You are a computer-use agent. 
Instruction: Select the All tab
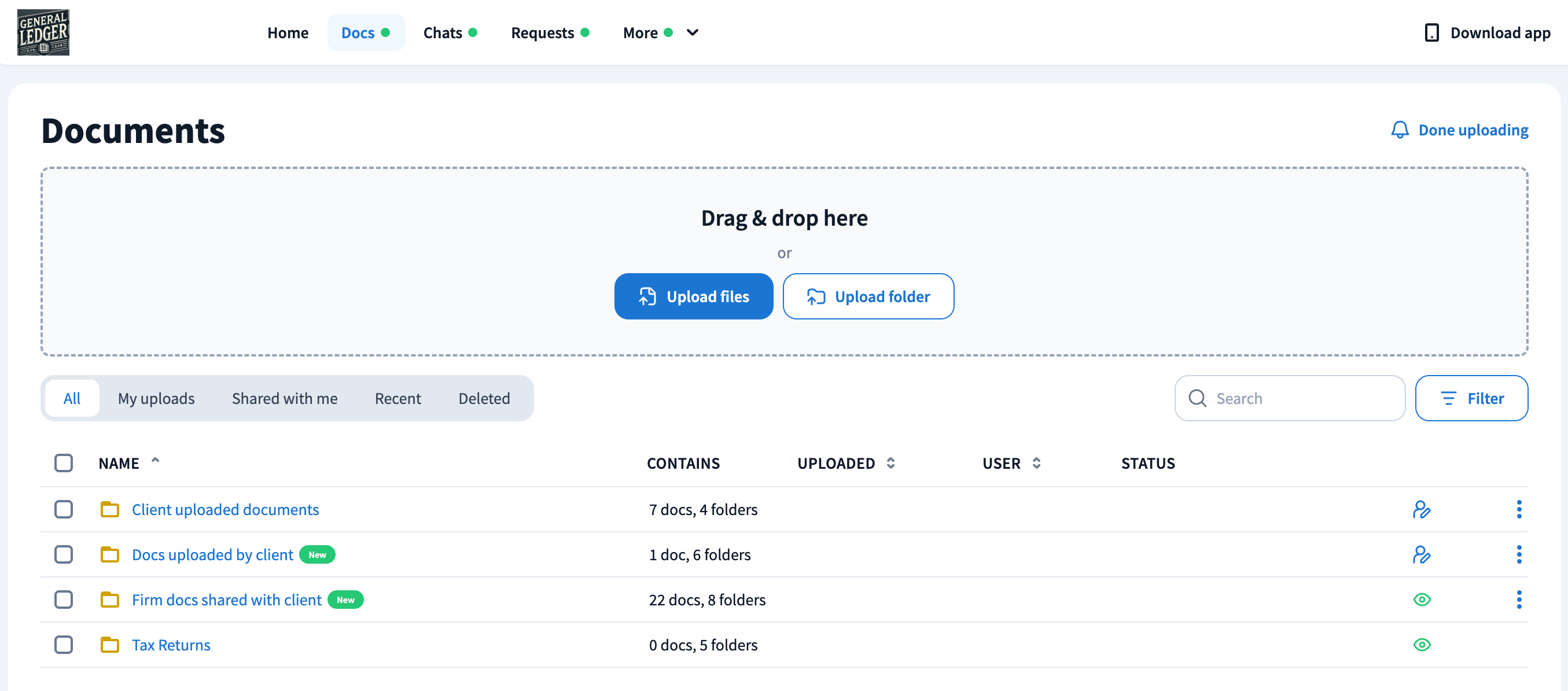(x=72, y=398)
